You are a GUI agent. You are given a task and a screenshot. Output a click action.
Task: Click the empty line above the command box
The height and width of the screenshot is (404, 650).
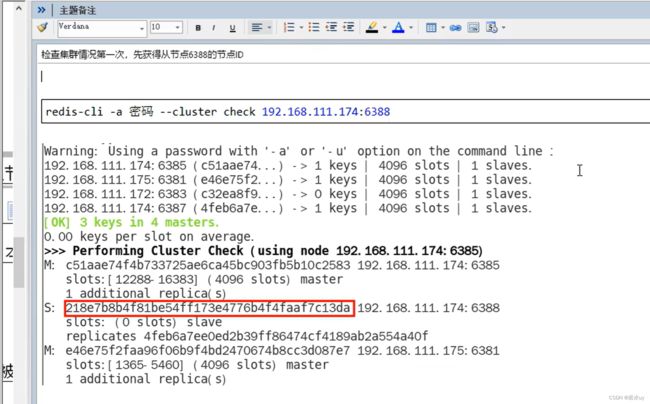click(344, 77)
